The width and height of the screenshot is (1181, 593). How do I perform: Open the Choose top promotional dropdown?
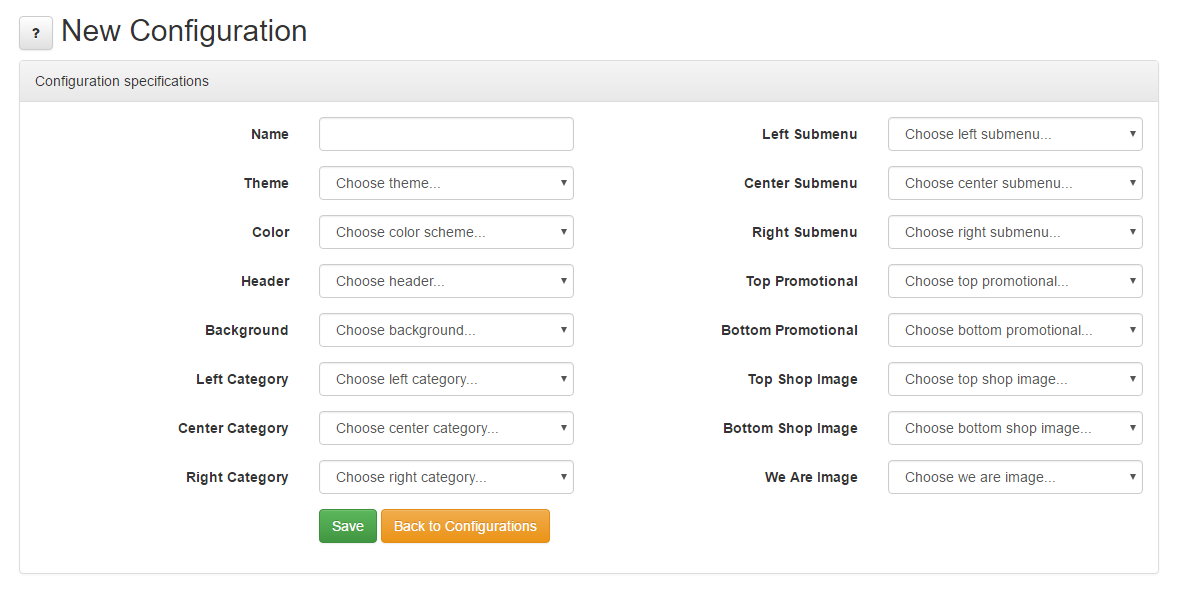tap(1015, 281)
